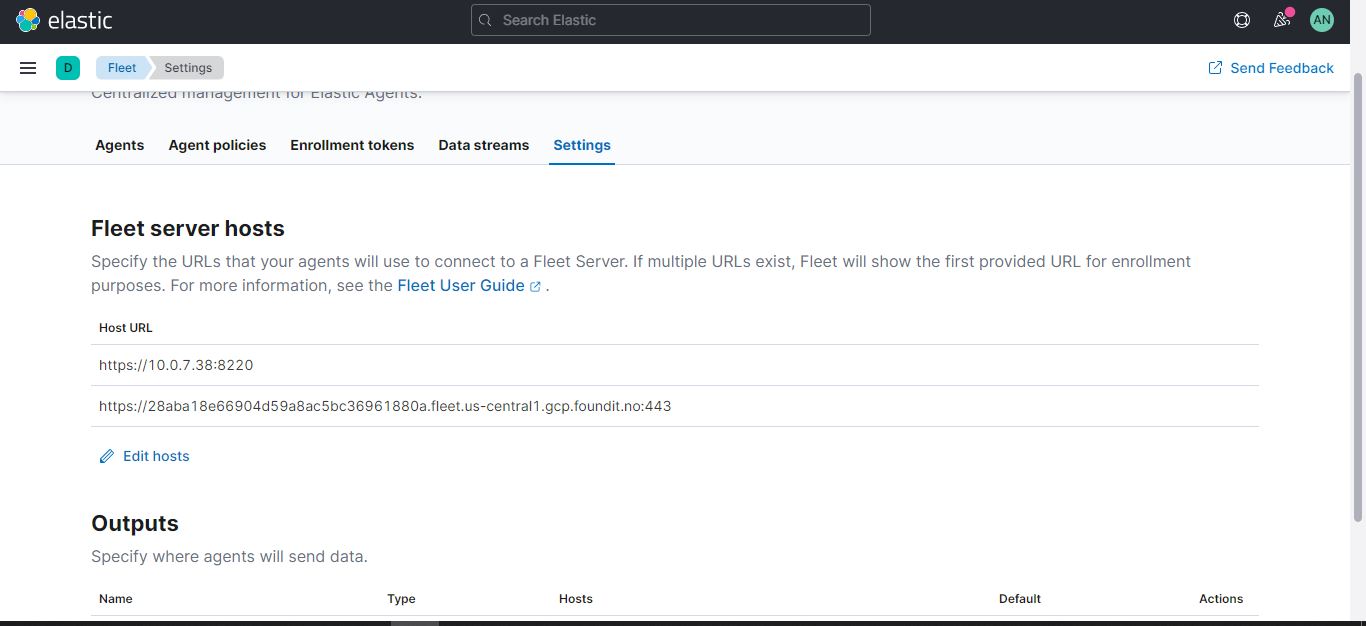The width and height of the screenshot is (1366, 626).
Task: Click the magnifier icon in the search bar
Action: (485, 20)
